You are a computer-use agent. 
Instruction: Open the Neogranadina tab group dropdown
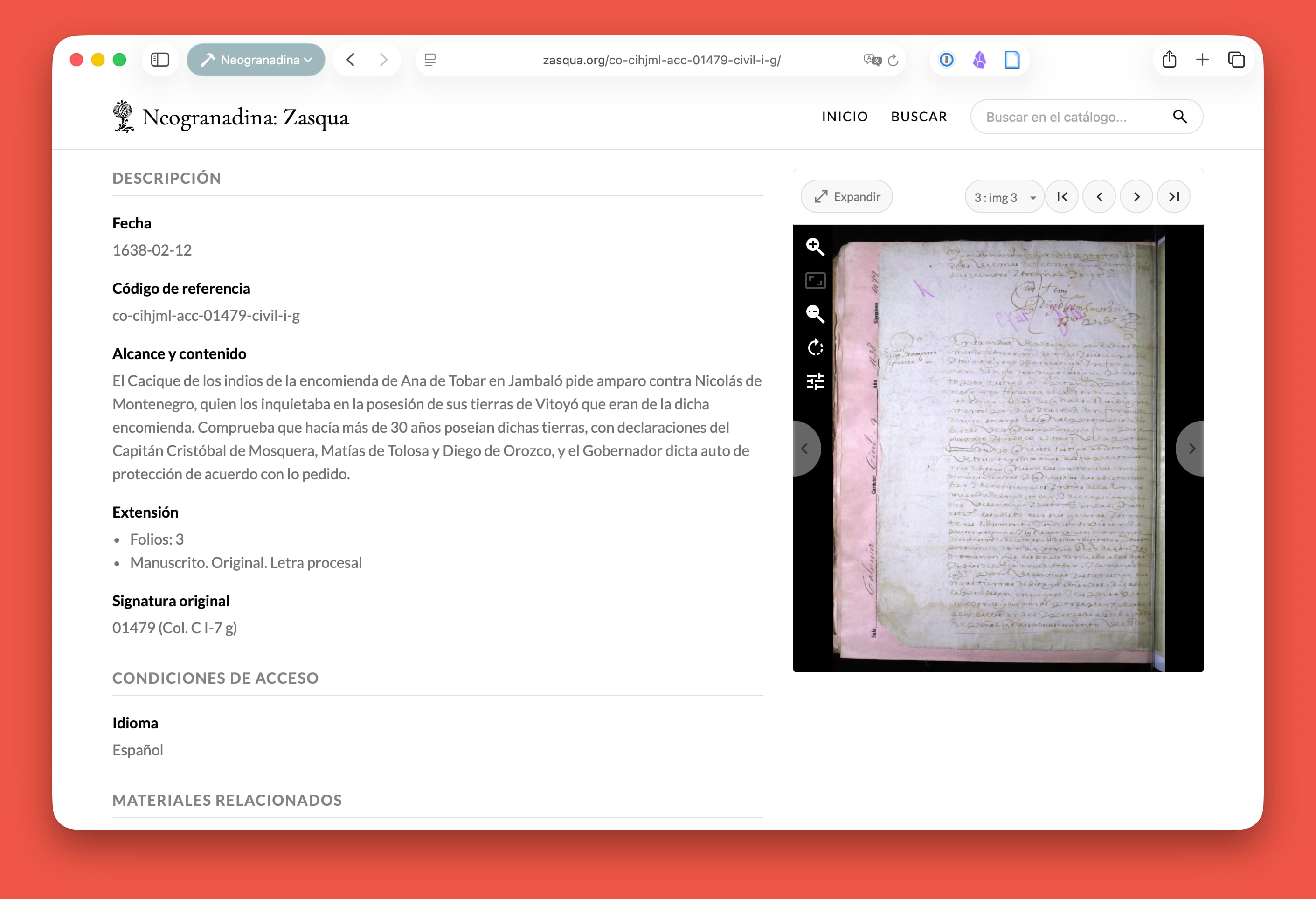(x=256, y=60)
